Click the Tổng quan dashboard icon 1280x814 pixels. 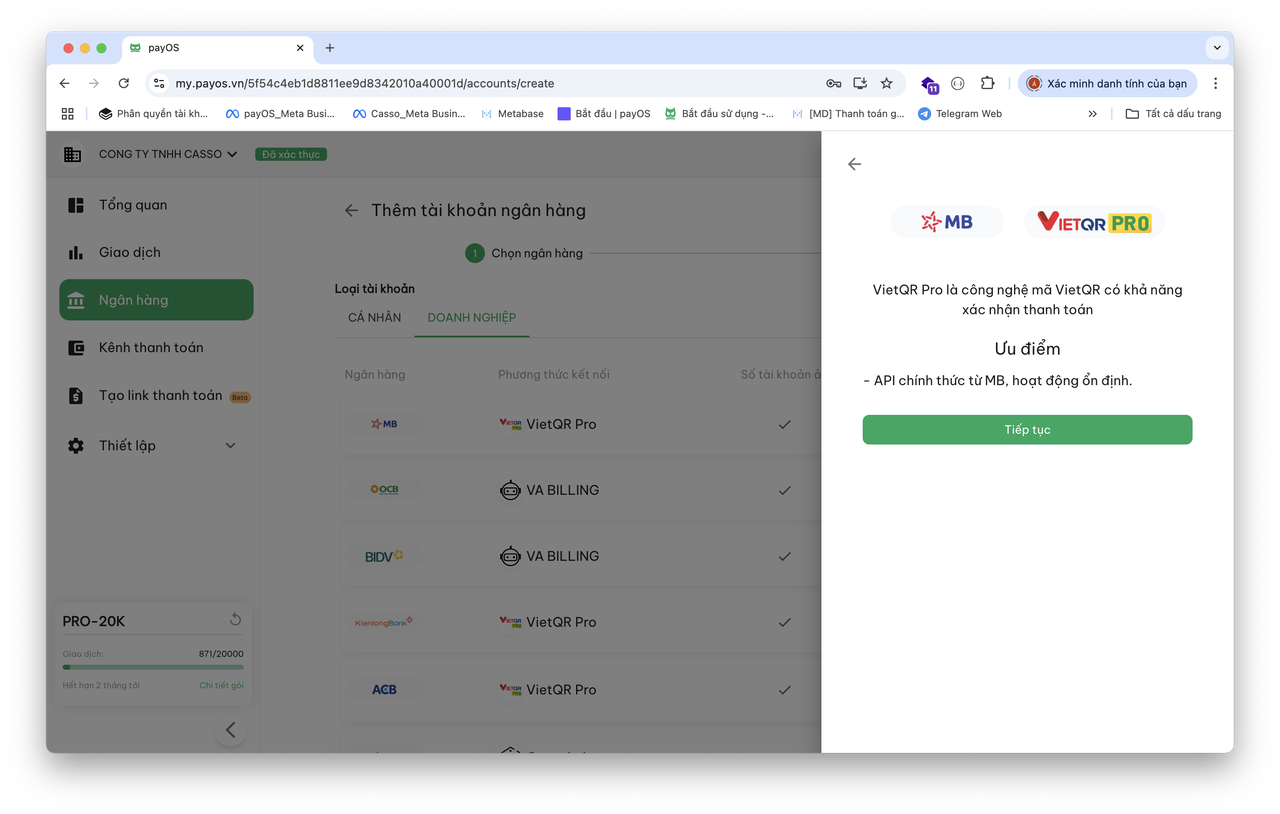click(x=76, y=205)
